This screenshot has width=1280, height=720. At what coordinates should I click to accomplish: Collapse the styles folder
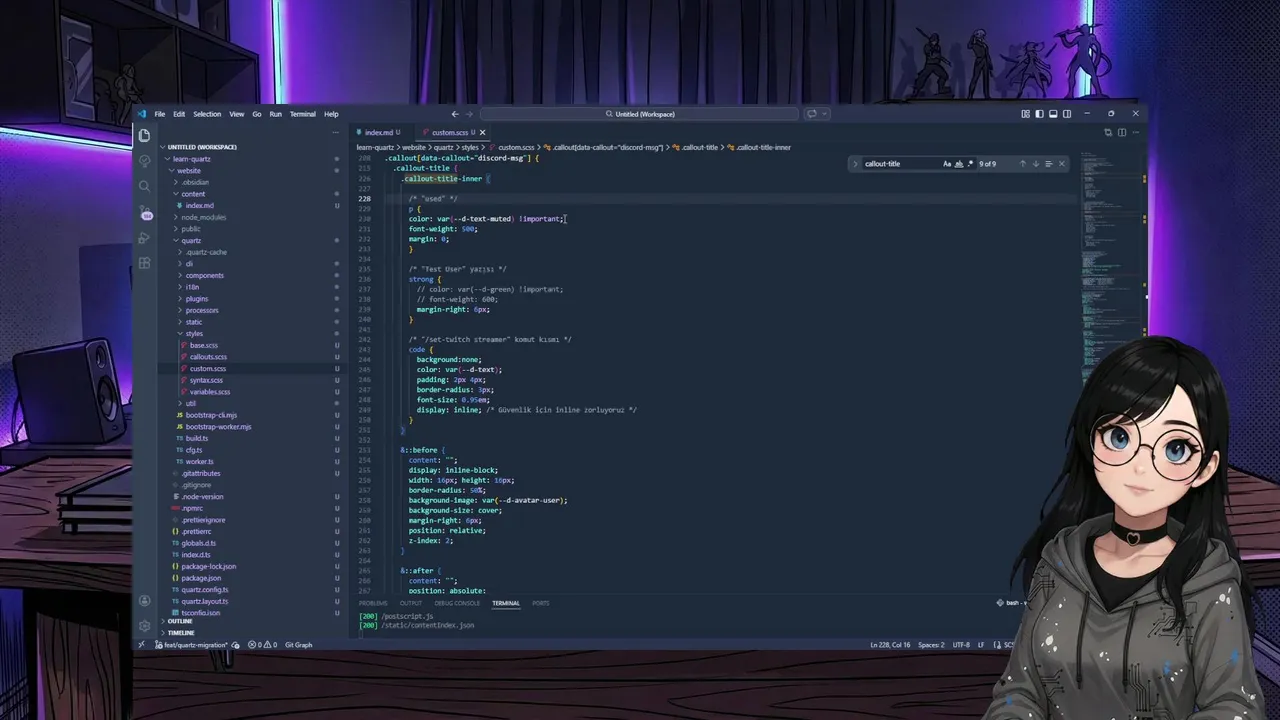coord(193,333)
